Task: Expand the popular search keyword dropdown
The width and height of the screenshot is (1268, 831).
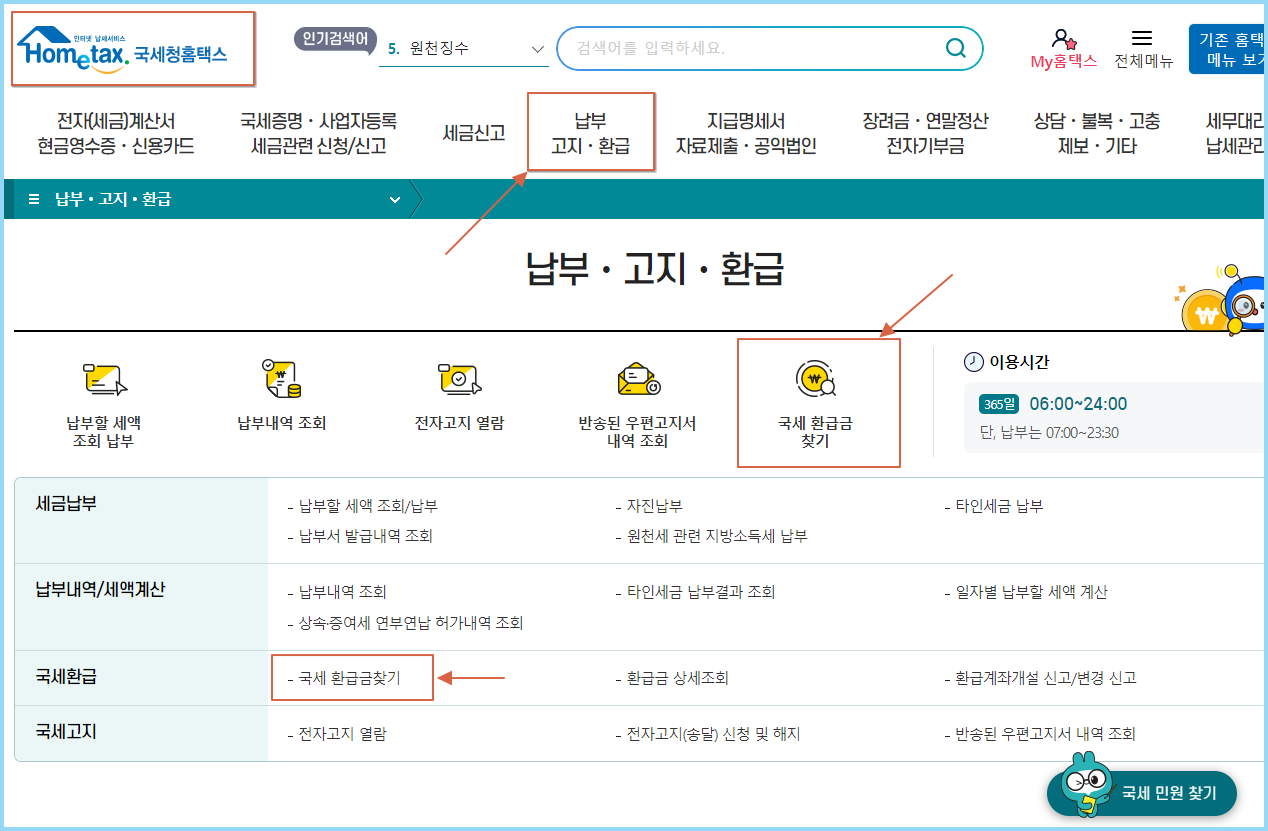Action: [x=537, y=48]
